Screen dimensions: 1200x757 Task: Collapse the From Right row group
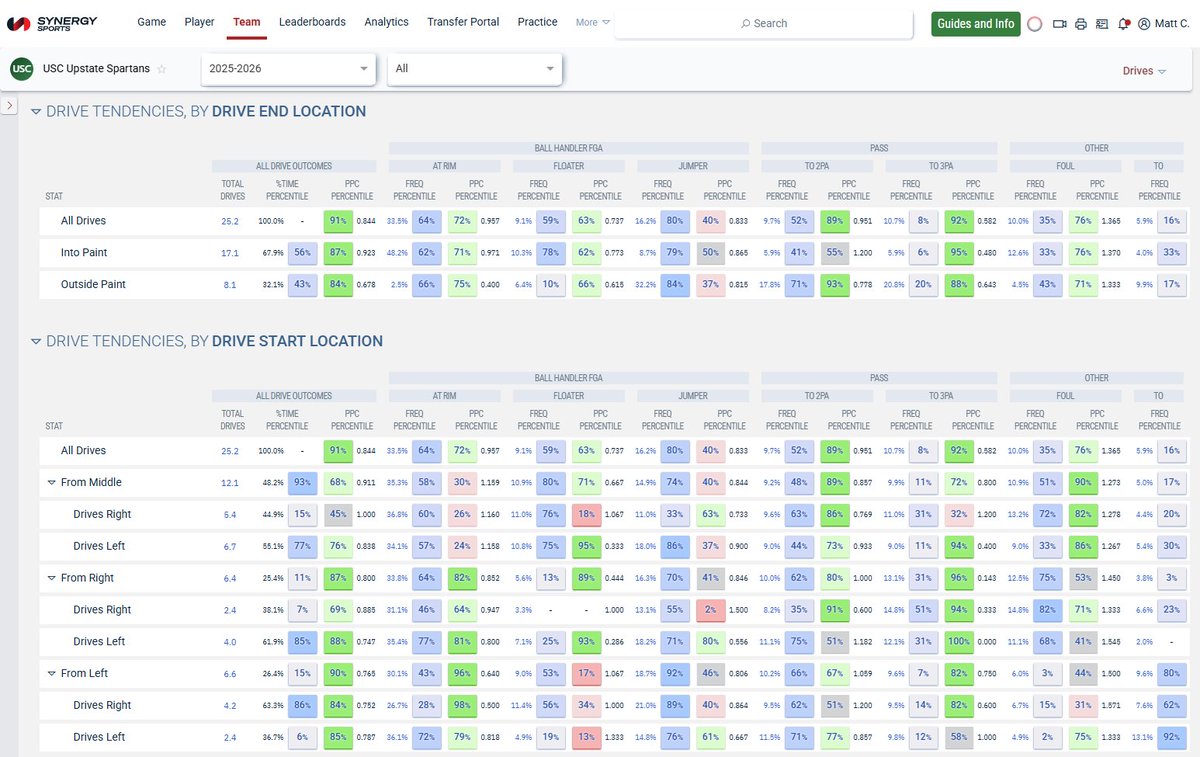[x=51, y=578]
